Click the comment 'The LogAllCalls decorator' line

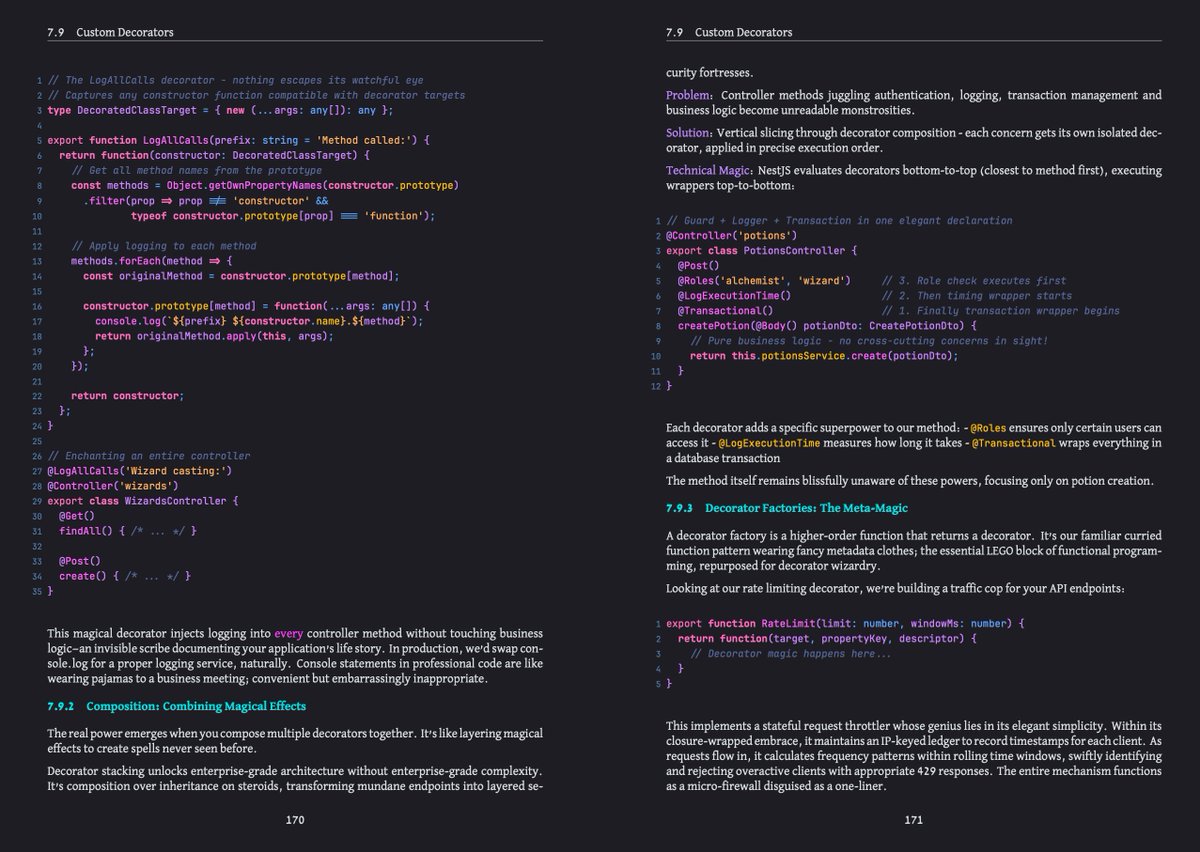[x=235, y=80]
